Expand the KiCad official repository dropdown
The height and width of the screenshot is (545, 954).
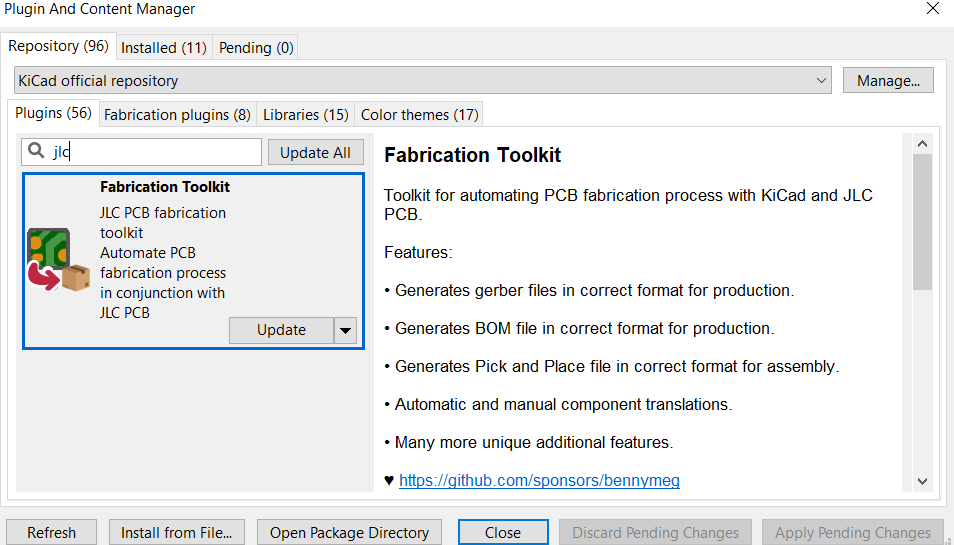coord(423,80)
